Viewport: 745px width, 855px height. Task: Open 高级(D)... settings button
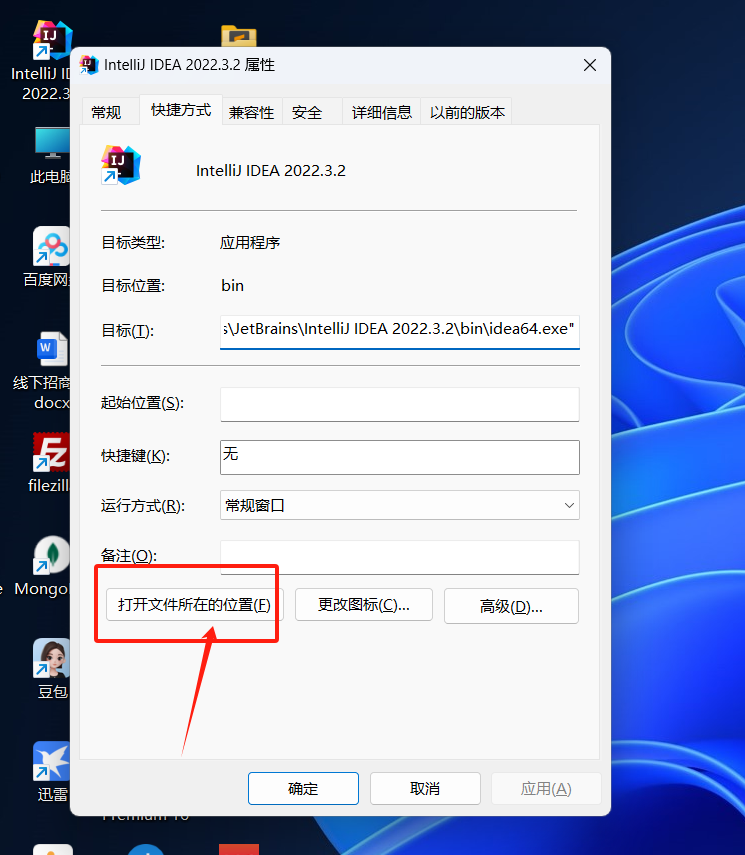[511, 606]
